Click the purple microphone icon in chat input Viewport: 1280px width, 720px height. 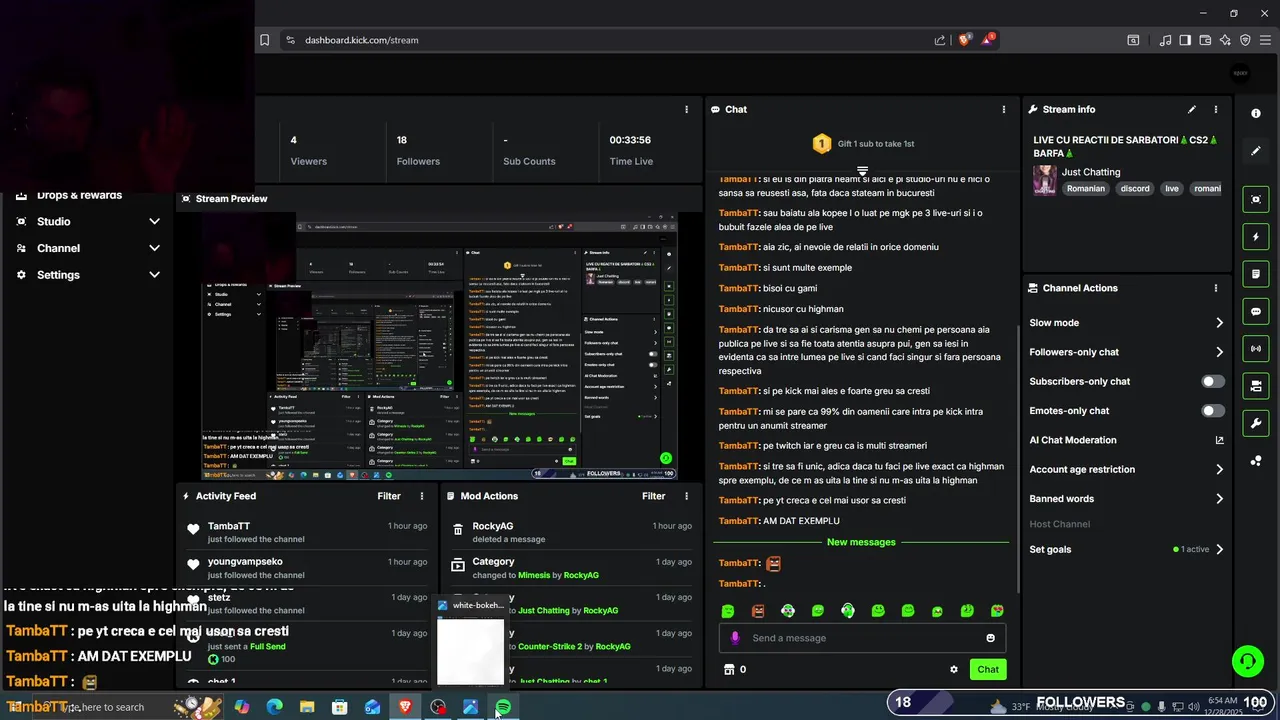click(735, 638)
